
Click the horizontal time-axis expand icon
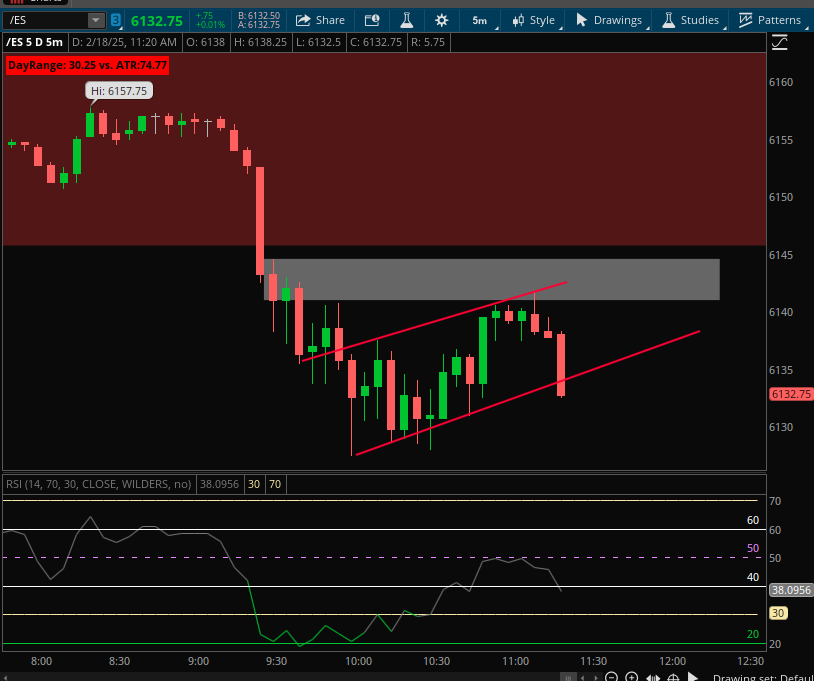click(653, 677)
